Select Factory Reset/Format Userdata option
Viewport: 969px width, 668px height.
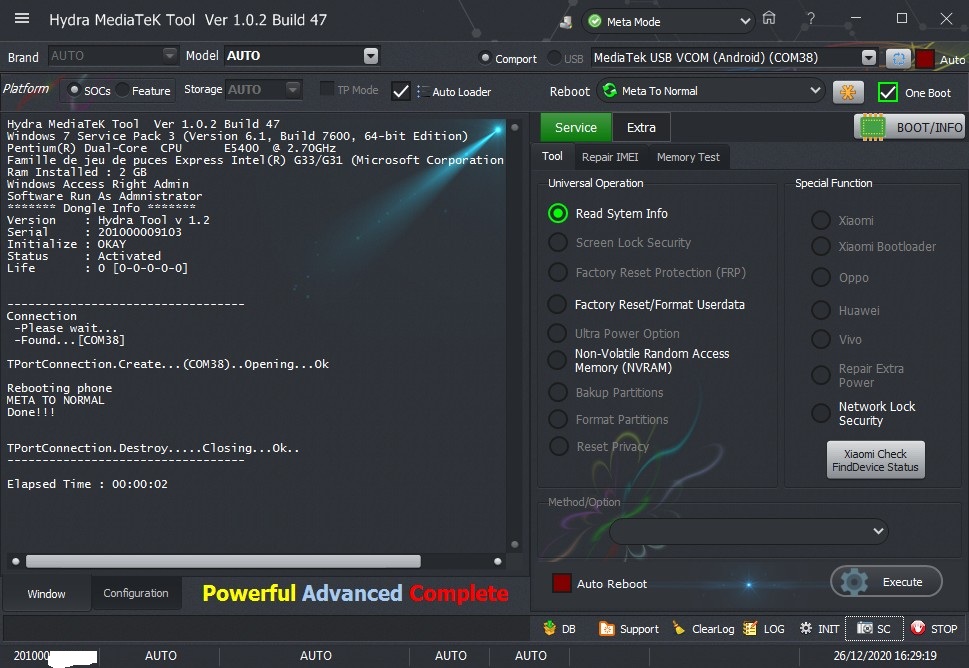(x=557, y=304)
